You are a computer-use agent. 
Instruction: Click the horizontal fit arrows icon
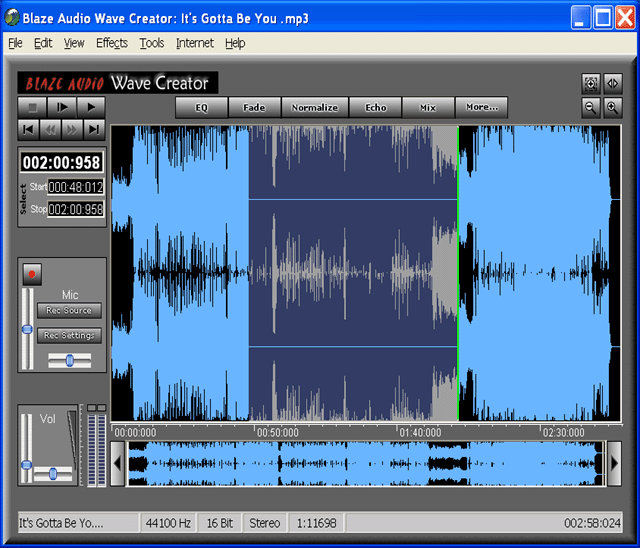coord(613,84)
